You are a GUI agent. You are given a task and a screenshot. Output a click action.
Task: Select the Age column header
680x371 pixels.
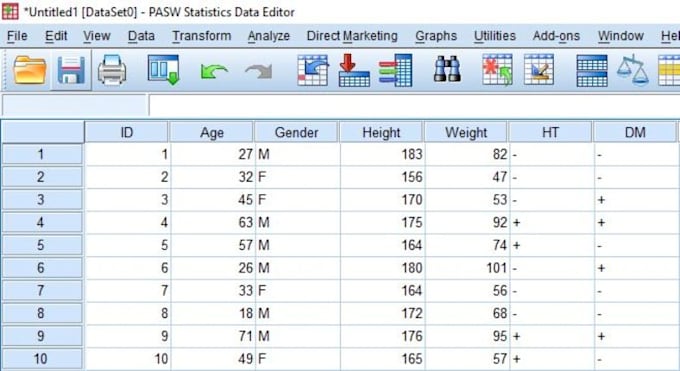[x=212, y=132]
